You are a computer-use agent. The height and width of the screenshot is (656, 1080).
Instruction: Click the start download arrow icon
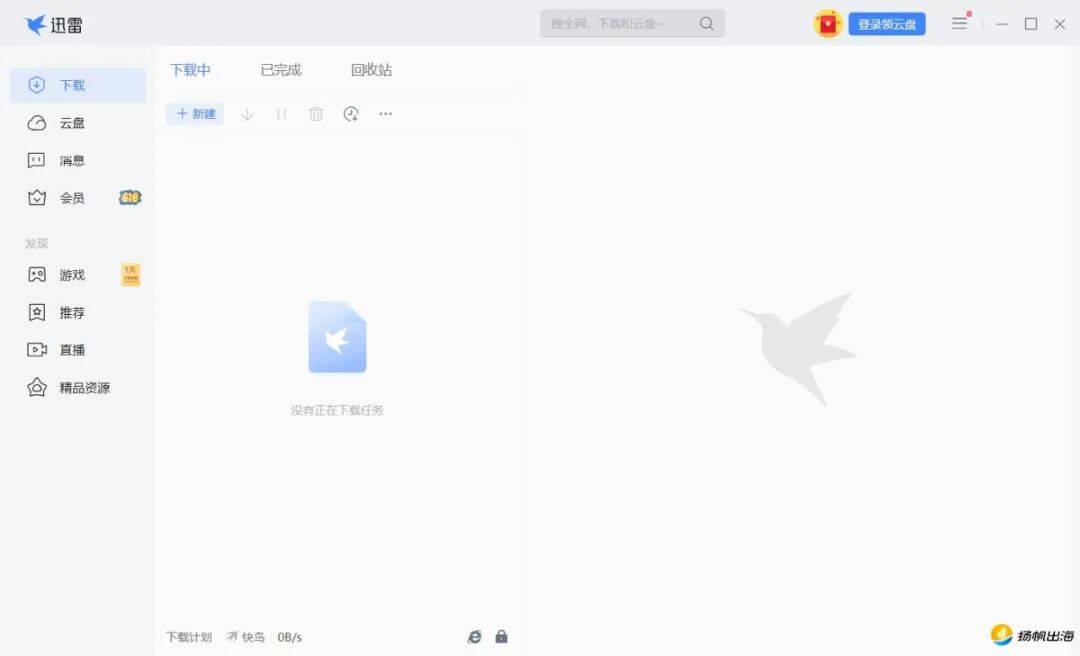(248, 114)
